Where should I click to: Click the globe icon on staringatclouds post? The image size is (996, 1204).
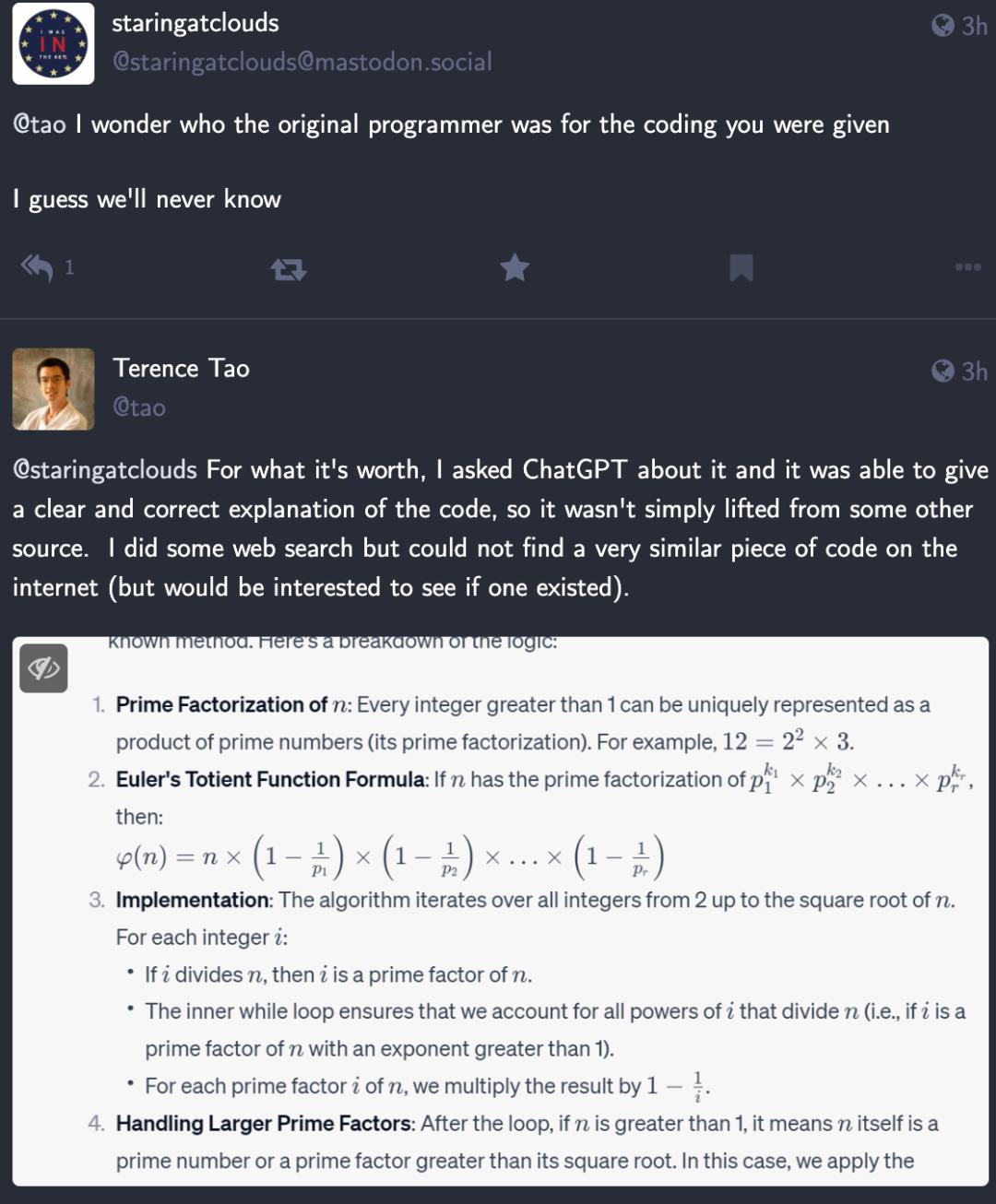pyautogui.click(x=943, y=26)
